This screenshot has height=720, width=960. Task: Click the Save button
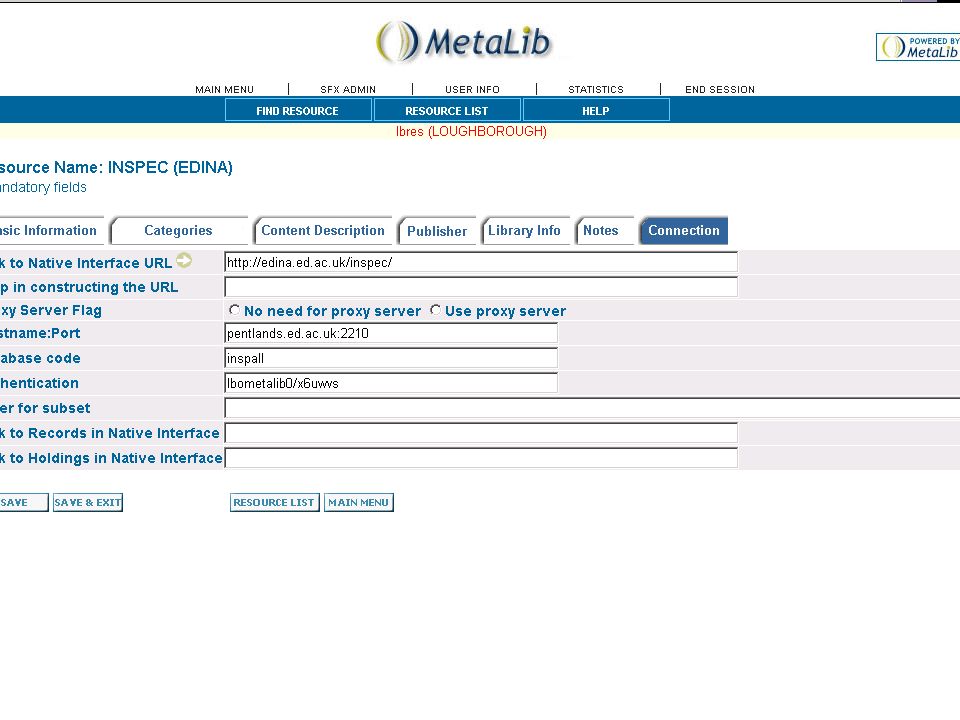pyautogui.click(x=23, y=503)
